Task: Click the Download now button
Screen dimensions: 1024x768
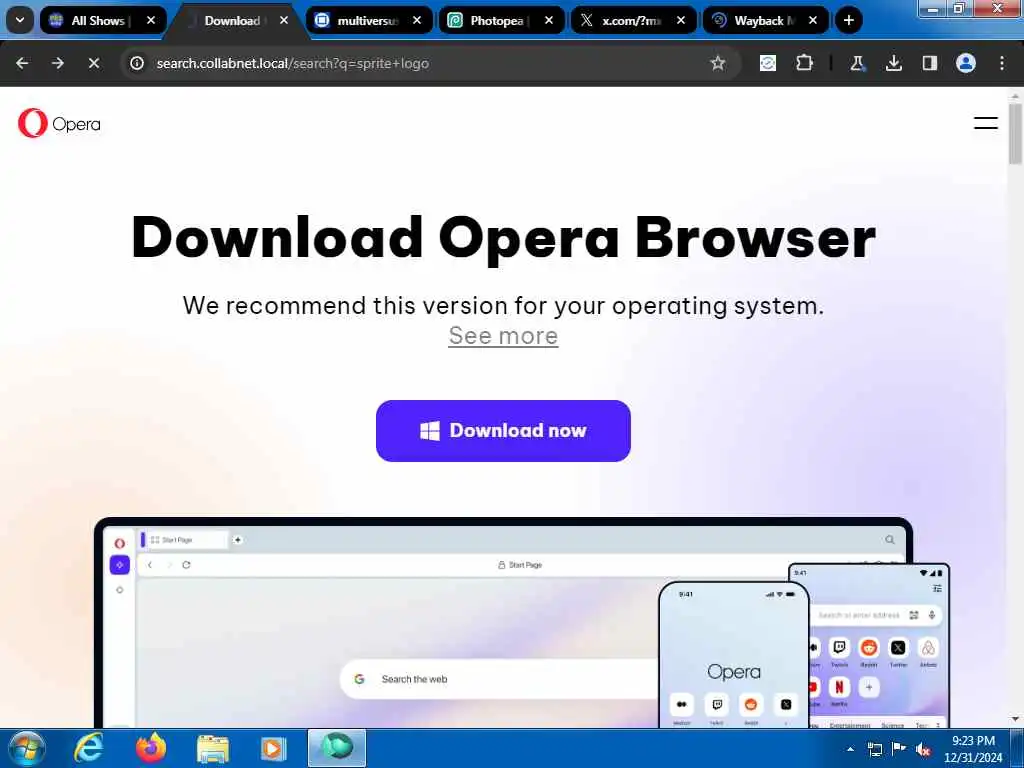Action: (503, 431)
